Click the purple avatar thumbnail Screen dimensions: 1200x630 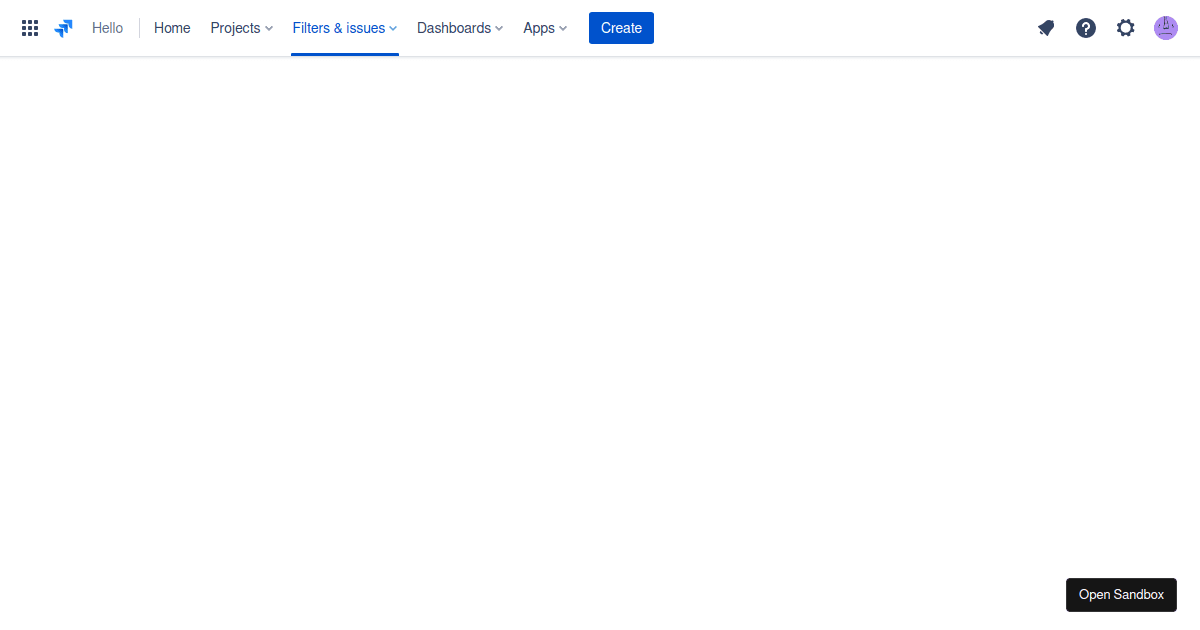pyautogui.click(x=1166, y=28)
